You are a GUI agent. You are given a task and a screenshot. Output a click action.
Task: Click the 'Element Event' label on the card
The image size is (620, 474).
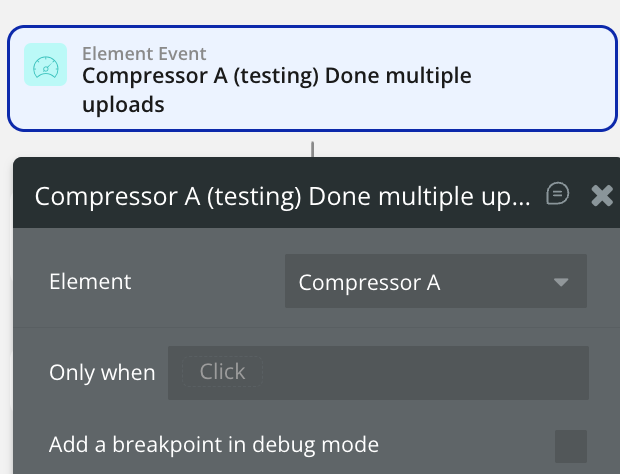click(x=144, y=53)
